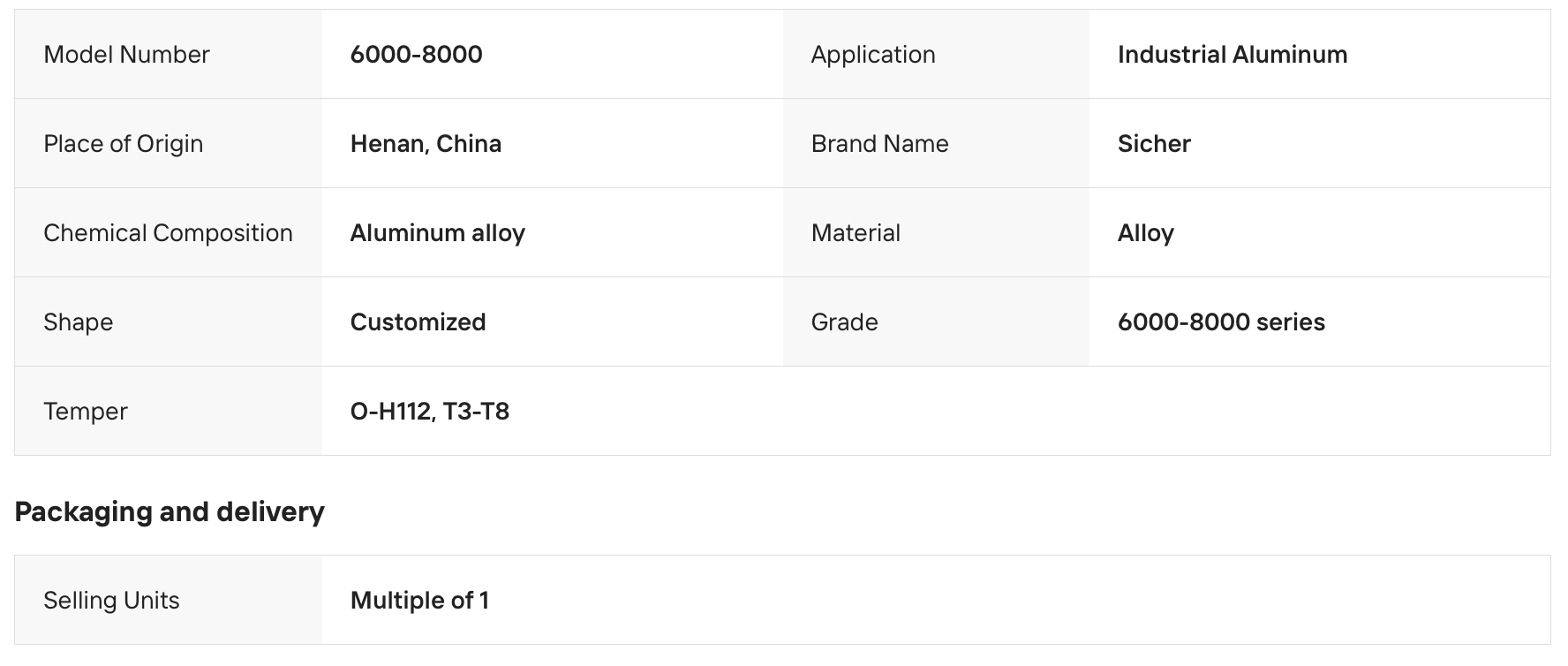
Task: Click the Application label cell
Action: 936,54
